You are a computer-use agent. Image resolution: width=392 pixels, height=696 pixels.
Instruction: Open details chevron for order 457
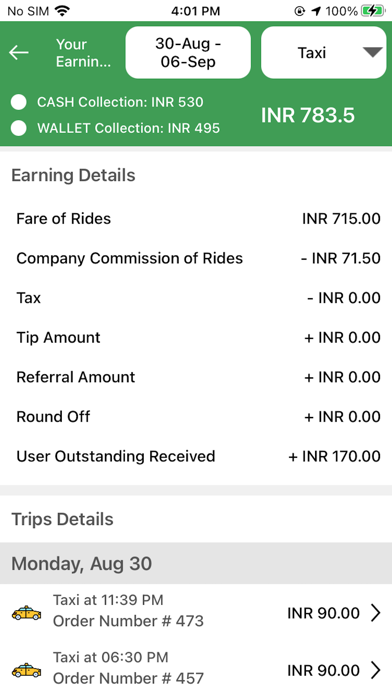(x=376, y=670)
